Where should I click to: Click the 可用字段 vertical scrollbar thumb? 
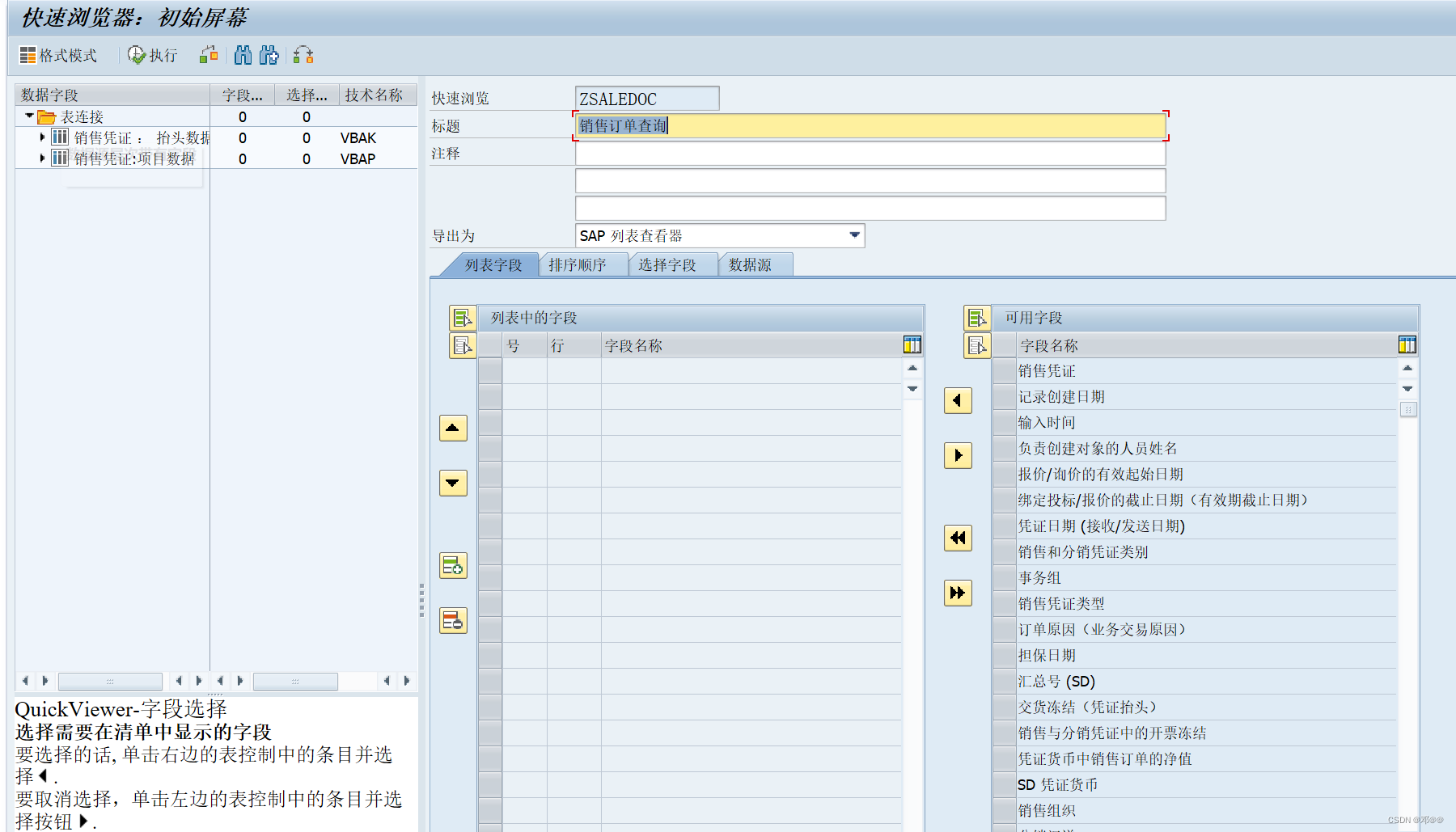[1407, 410]
